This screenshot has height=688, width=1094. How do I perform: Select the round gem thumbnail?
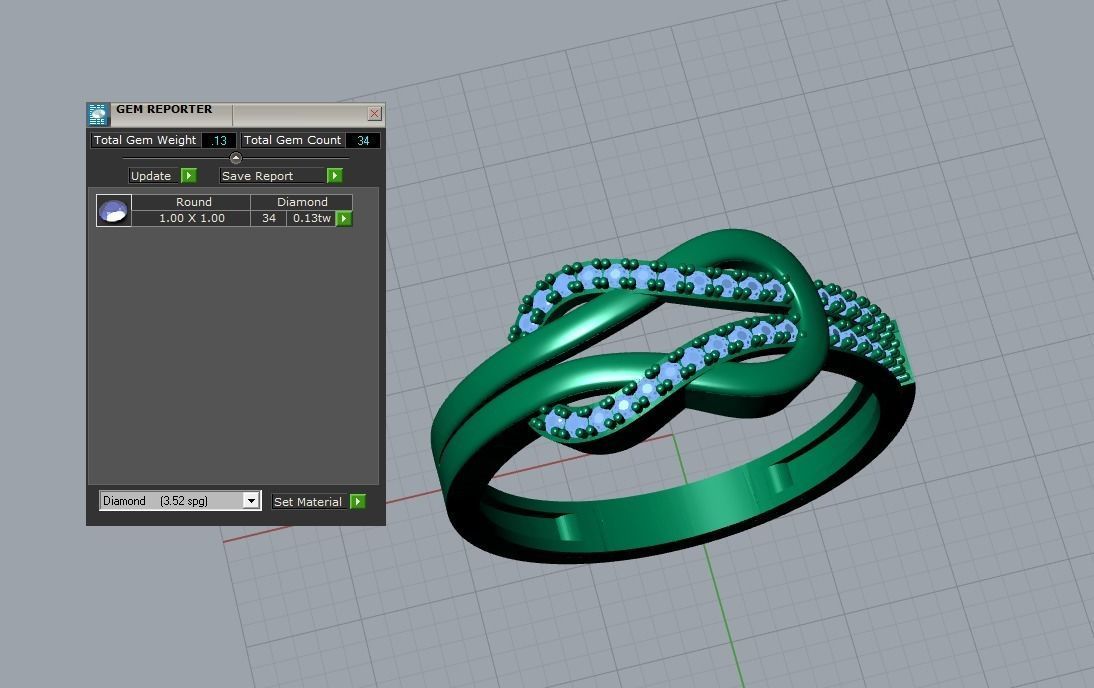pos(114,210)
